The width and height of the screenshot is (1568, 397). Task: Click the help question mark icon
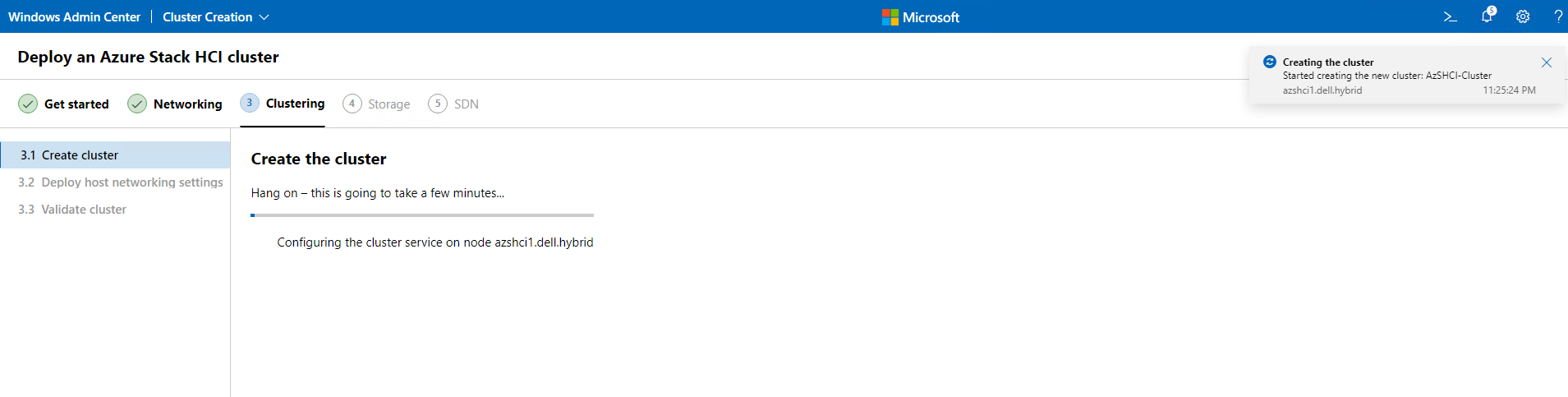tap(1557, 16)
